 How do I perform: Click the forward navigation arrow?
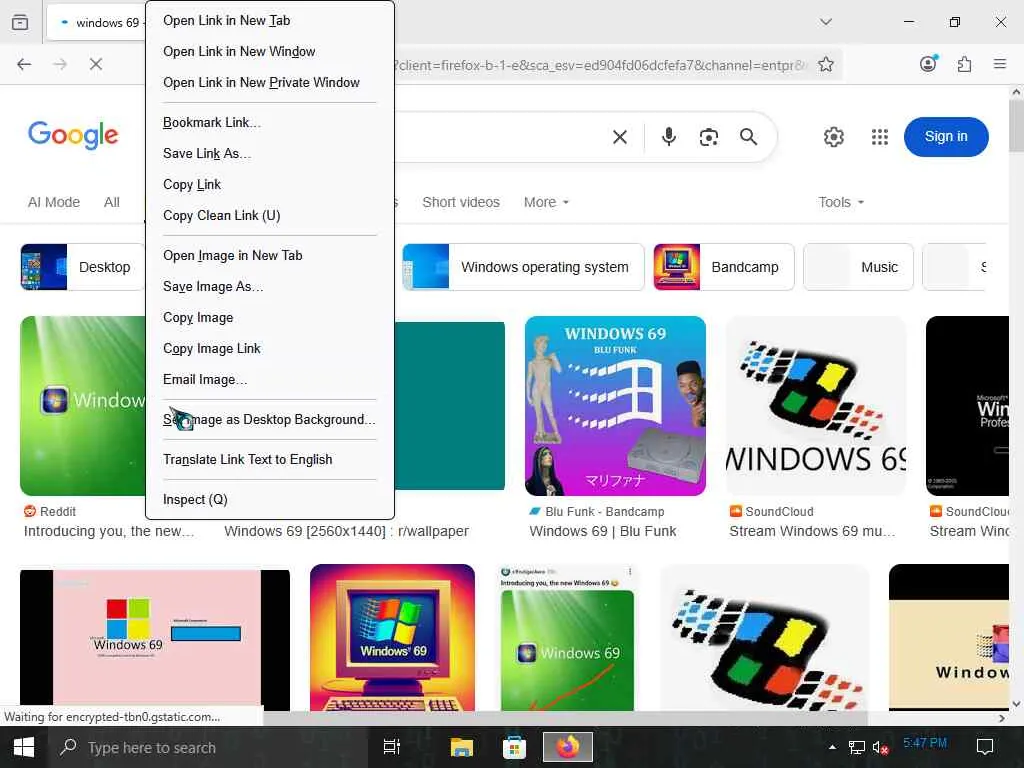60,64
